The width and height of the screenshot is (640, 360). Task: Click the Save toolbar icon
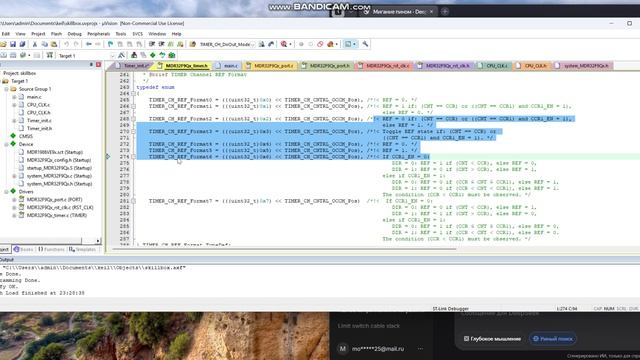coord(13,44)
